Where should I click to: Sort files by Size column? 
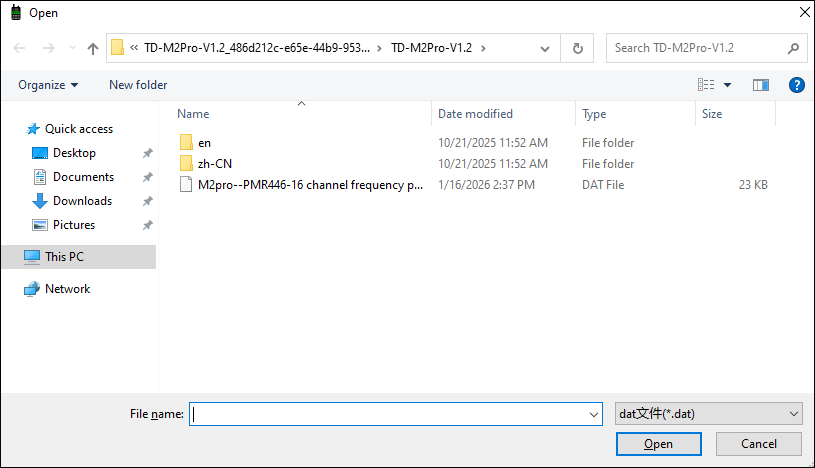[712, 114]
